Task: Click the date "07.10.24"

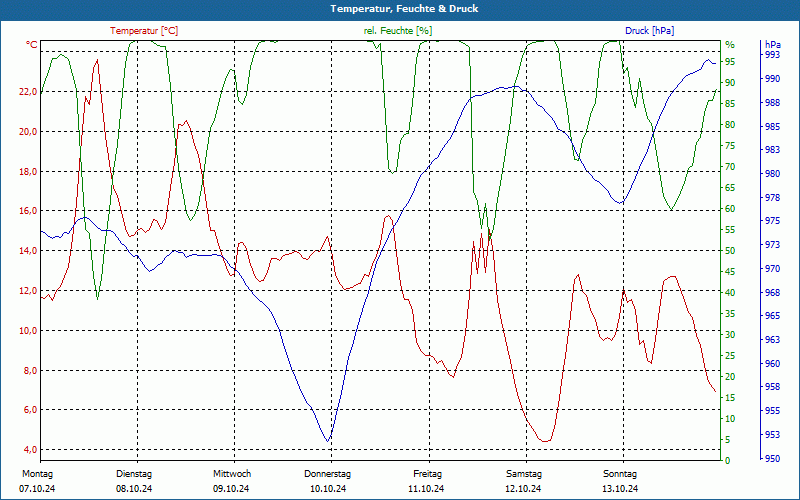Action: pos(37,489)
